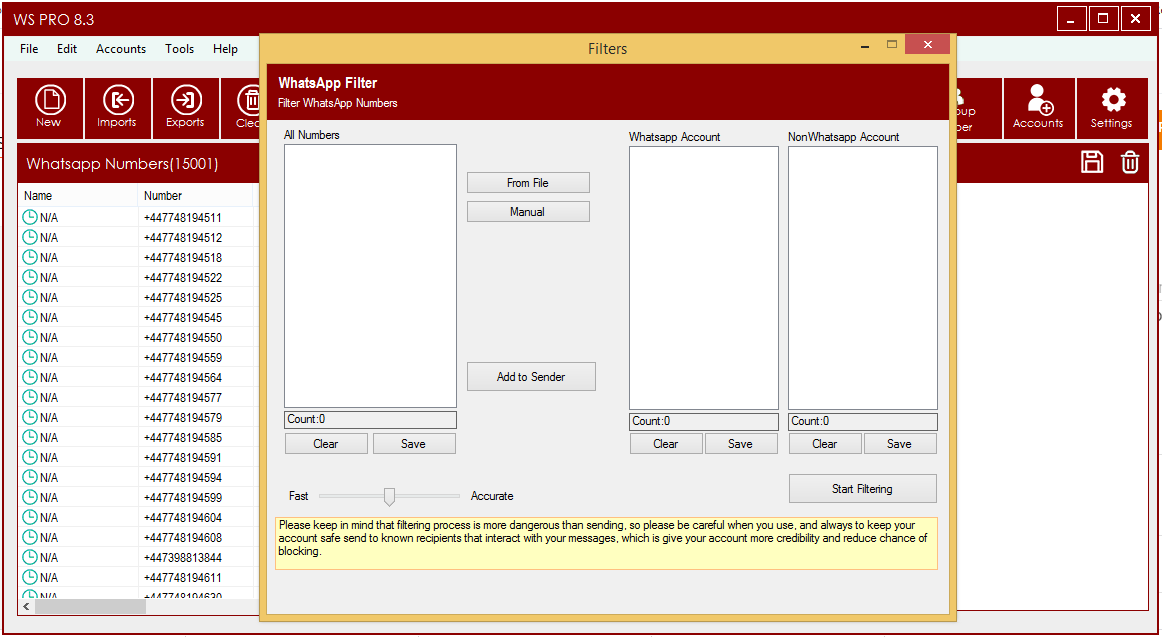The height and width of the screenshot is (637, 1162).
Task: Open the Edit menu
Action: [67, 49]
